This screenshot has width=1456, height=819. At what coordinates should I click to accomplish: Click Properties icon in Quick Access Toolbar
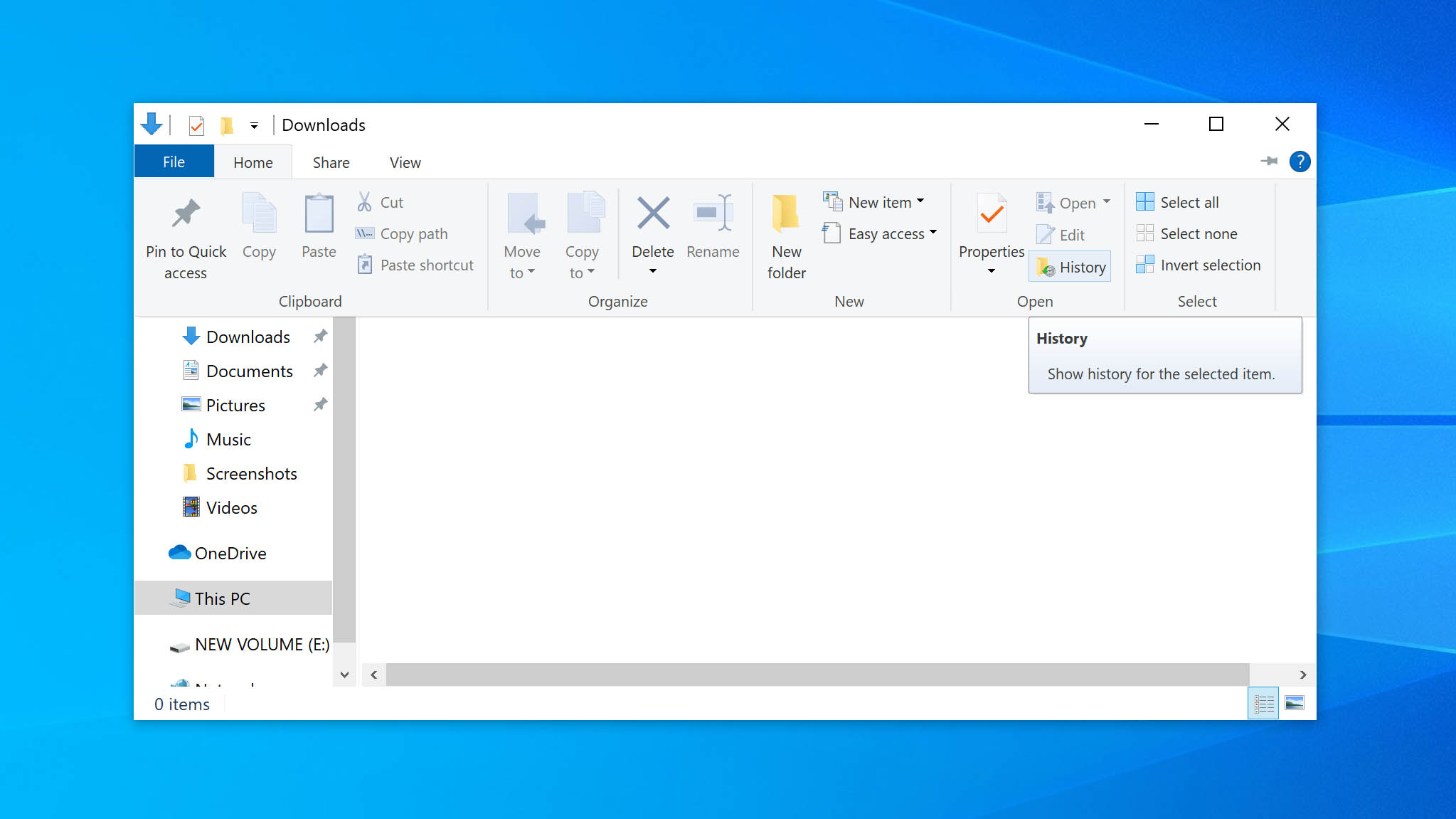196,126
